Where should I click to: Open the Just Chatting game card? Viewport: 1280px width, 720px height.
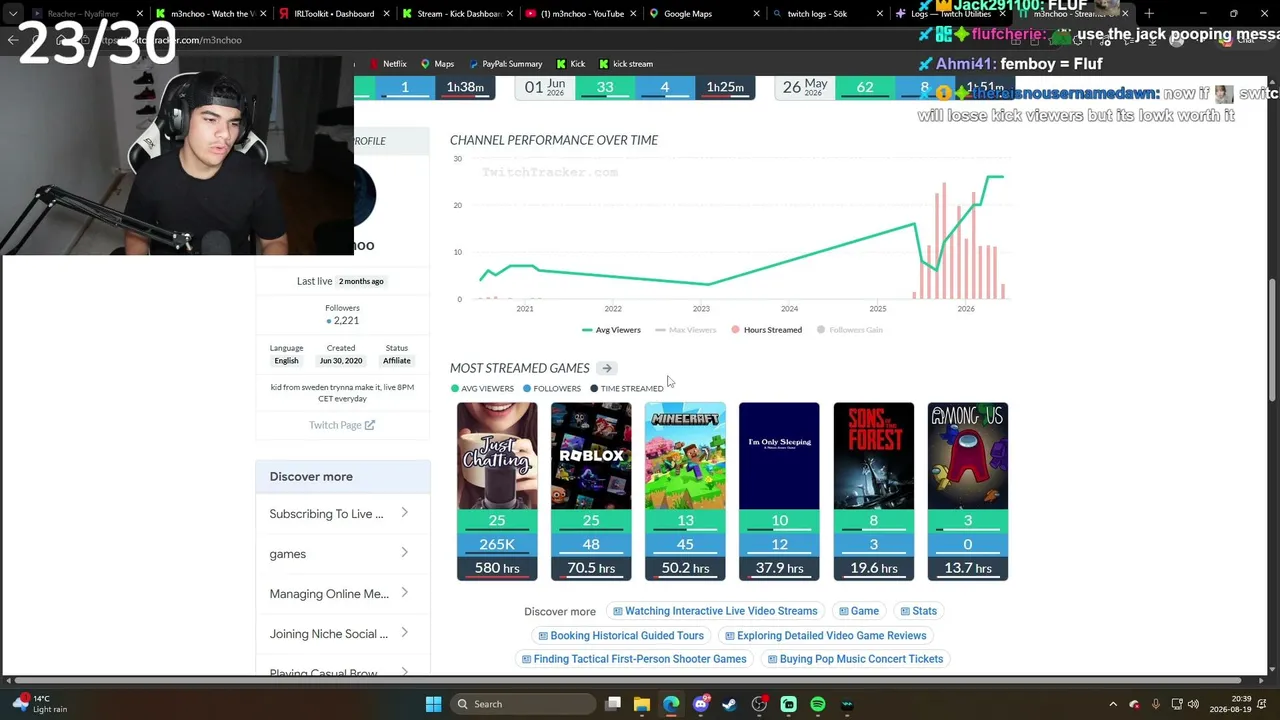pyautogui.click(x=497, y=491)
